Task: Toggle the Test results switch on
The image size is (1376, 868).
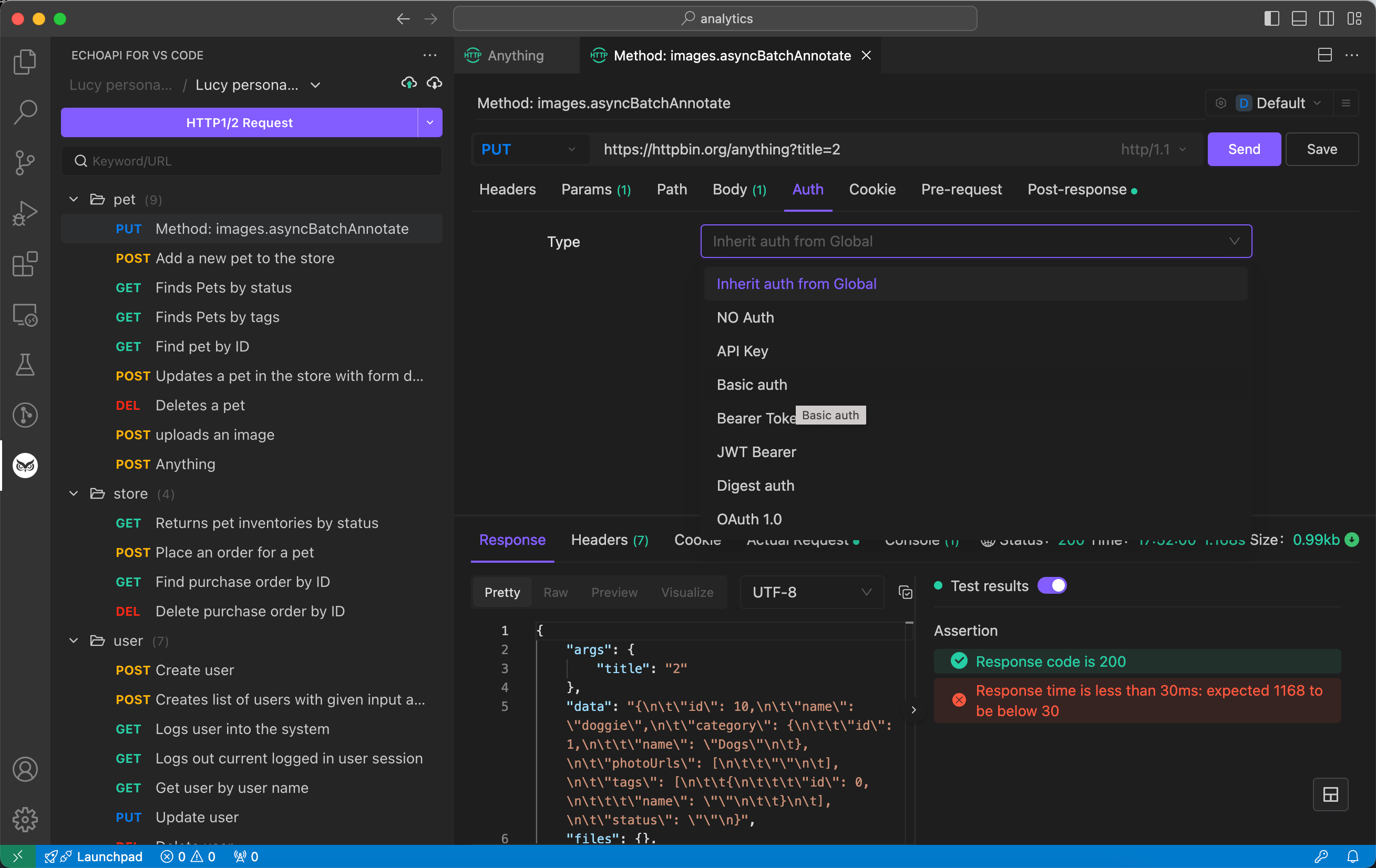Action: click(x=1053, y=586)
